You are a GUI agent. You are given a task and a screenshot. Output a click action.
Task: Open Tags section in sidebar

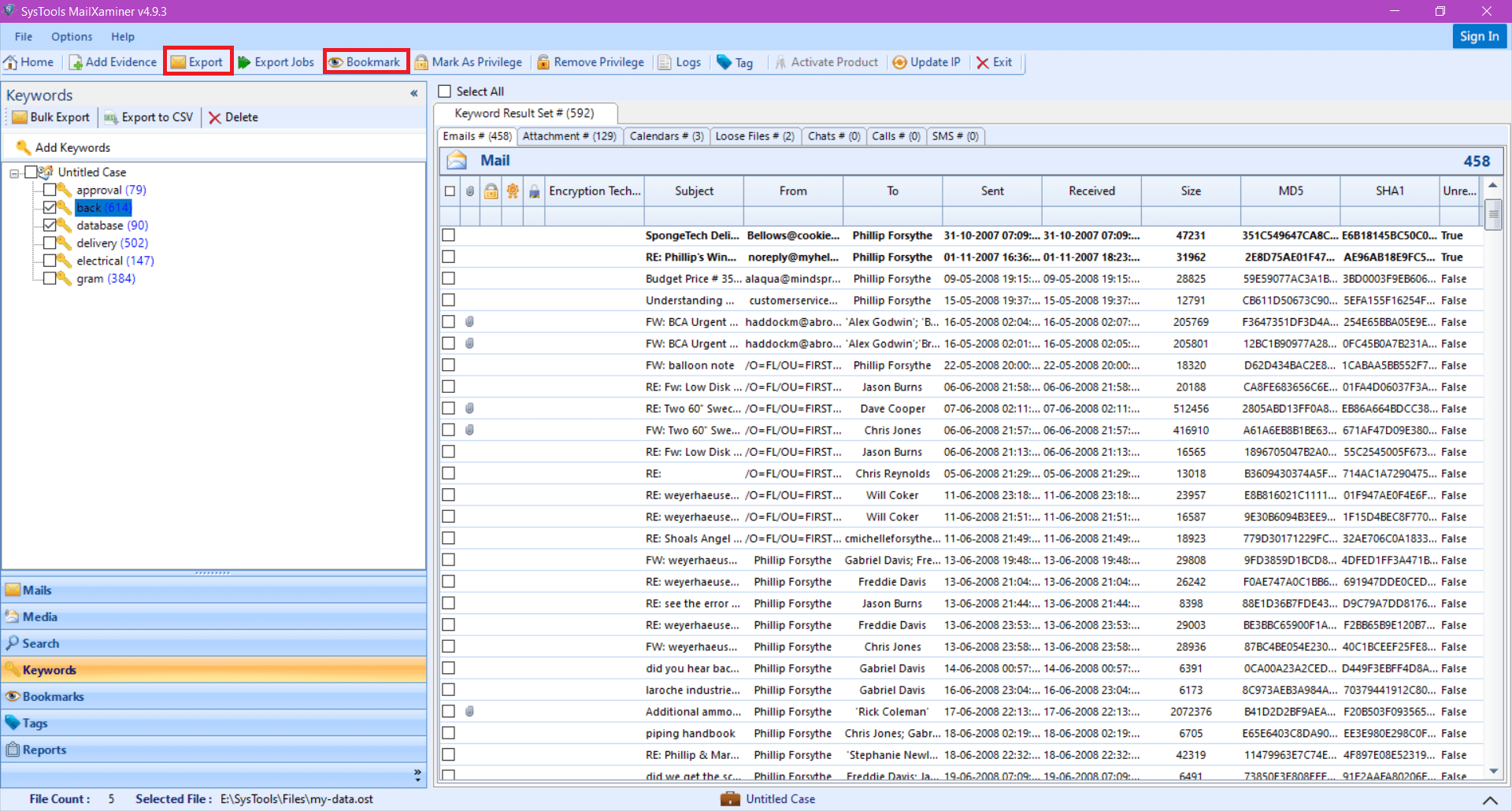click(x=213, y=723)
